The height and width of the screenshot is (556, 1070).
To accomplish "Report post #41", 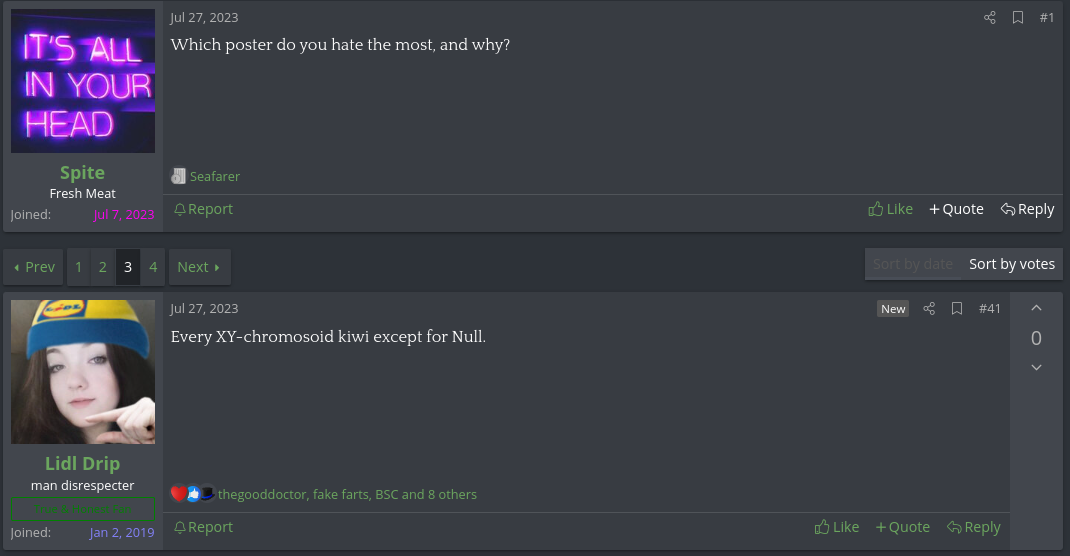I will 203,527.
